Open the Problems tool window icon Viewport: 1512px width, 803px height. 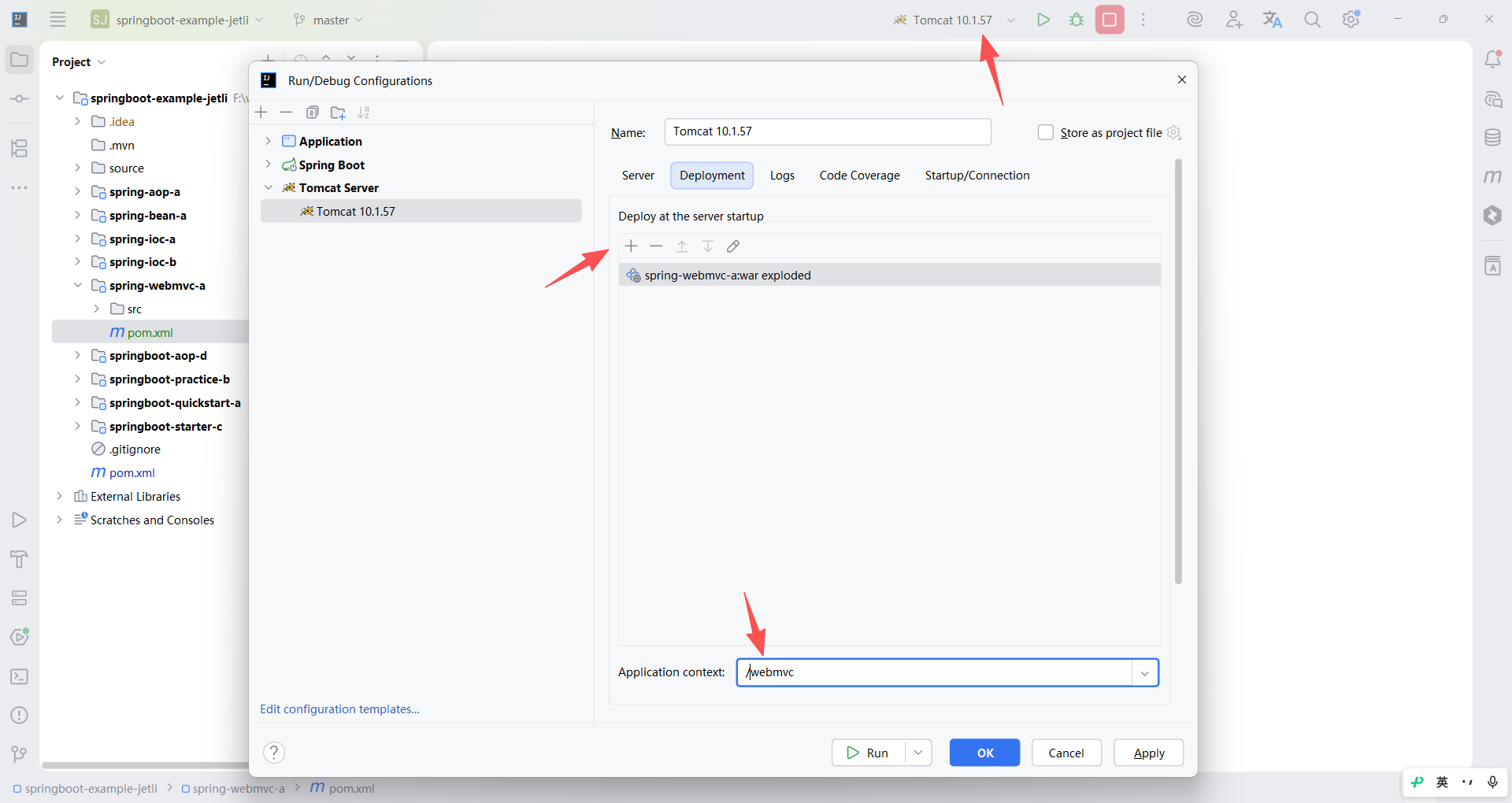pyautogui.click(x=20, y=715)
